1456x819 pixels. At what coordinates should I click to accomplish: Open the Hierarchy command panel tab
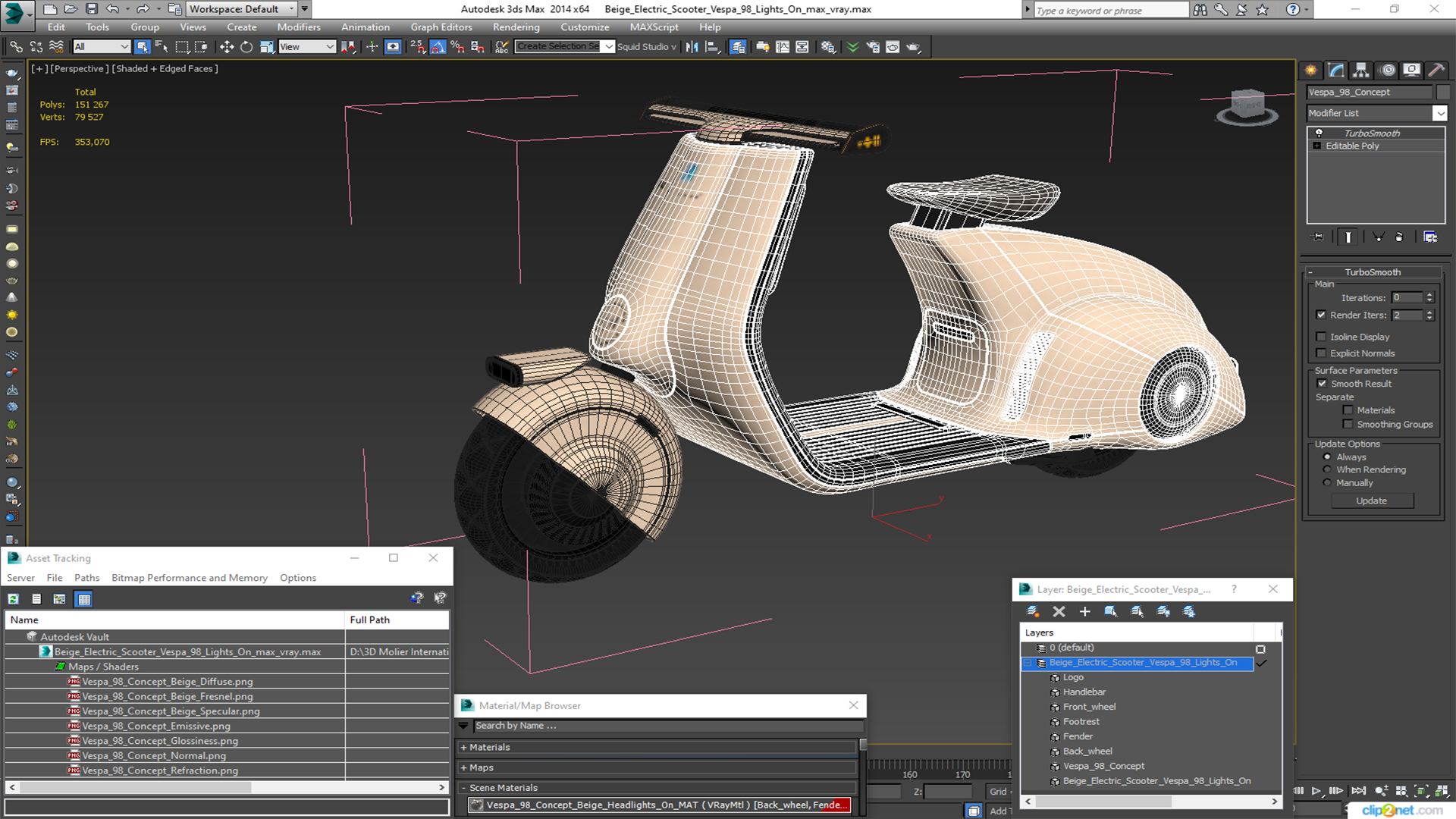[1361, 70]
